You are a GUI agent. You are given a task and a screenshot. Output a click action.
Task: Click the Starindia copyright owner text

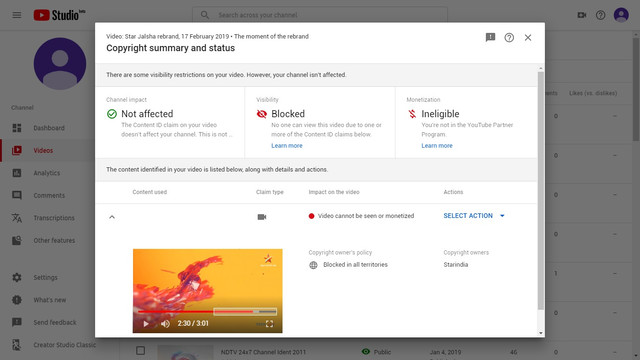coord(456,264)
